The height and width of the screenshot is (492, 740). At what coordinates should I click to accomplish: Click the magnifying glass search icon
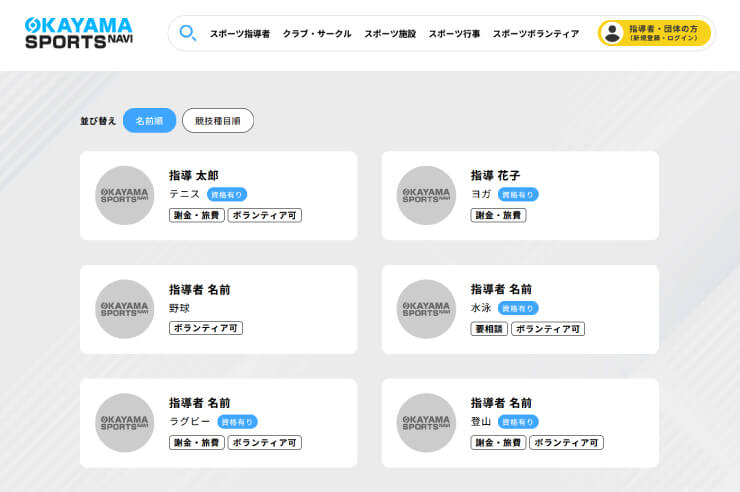click(187, 33)
